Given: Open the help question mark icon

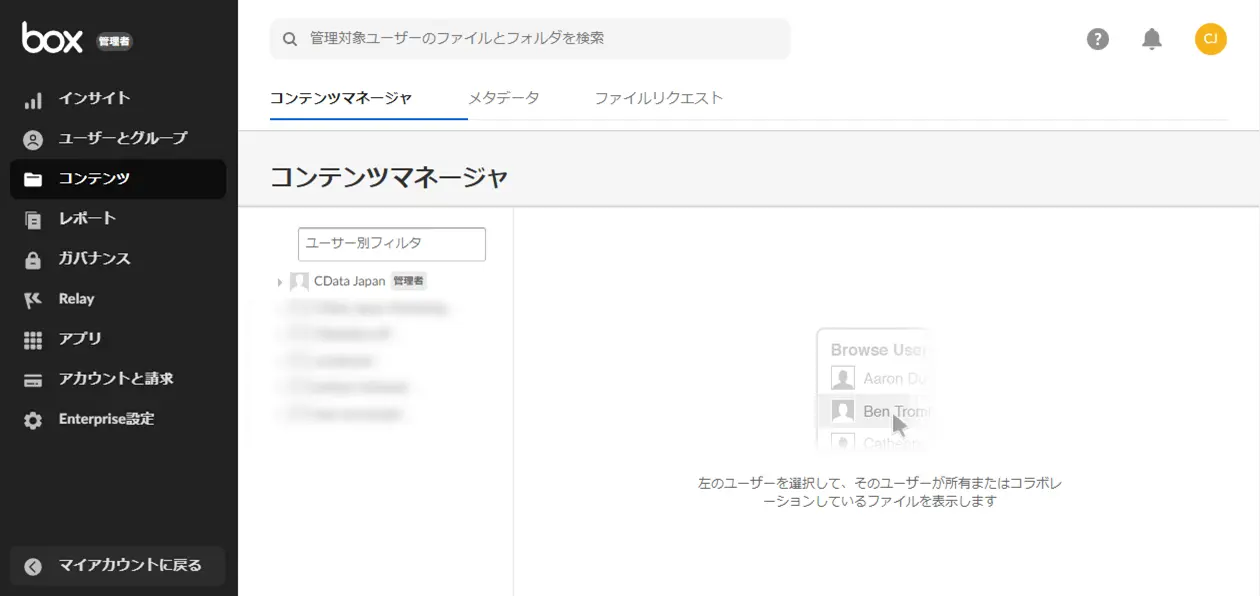Looking at the screenshot, I should click(x=1098, y=39).
